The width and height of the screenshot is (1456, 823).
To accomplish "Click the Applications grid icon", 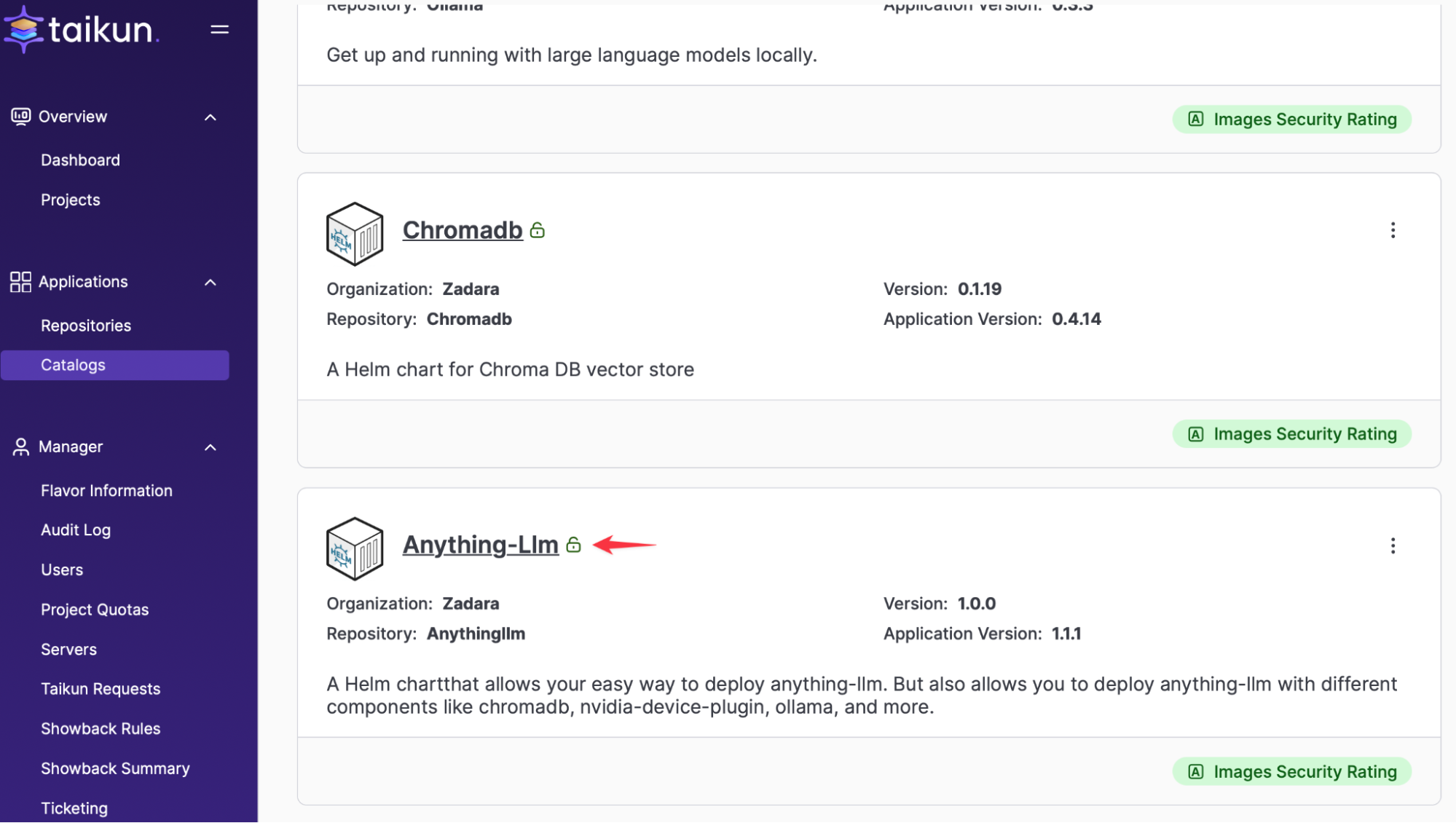I will click(x=20, y=282).
